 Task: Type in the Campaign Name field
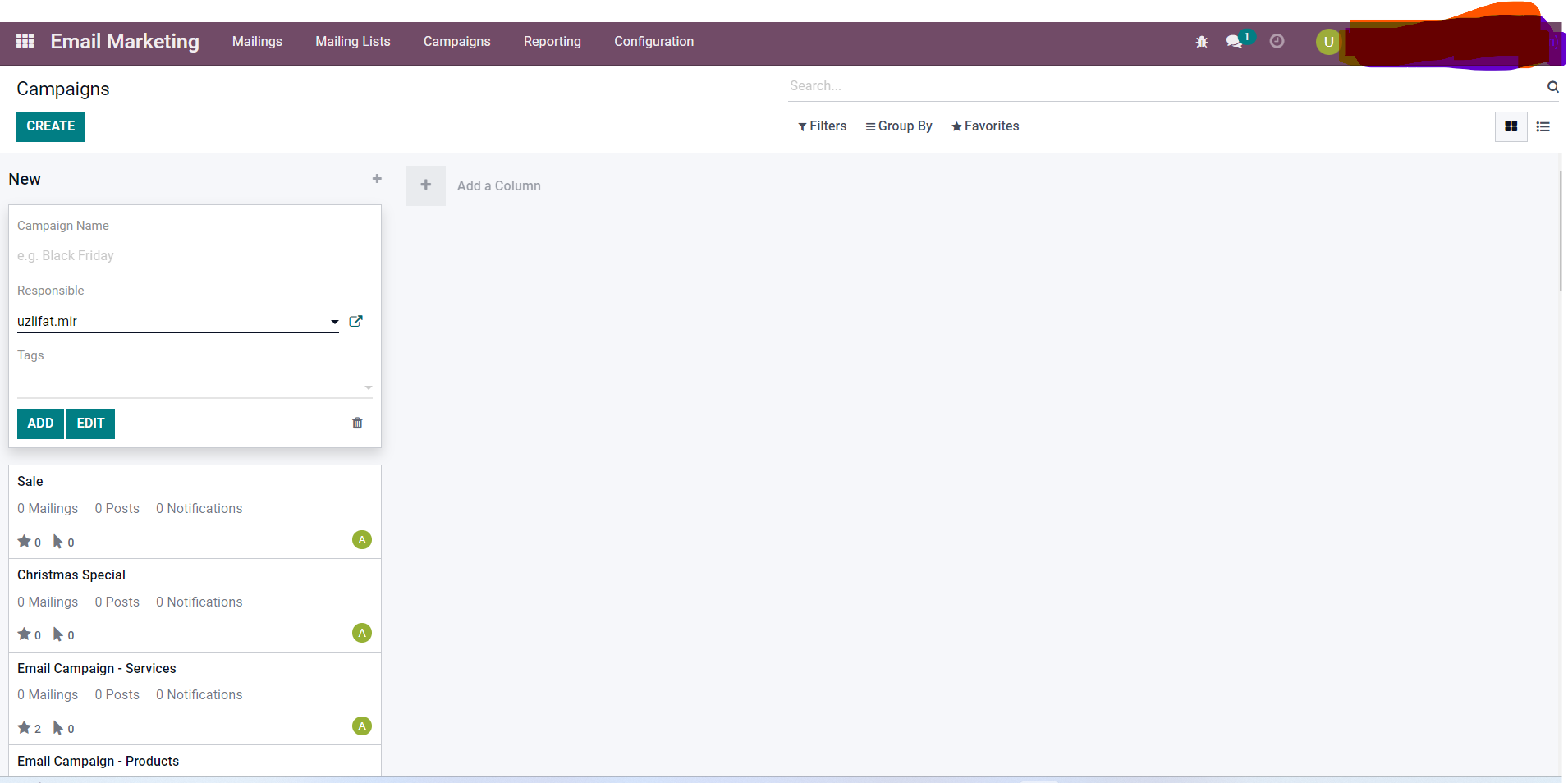point(195,255)
